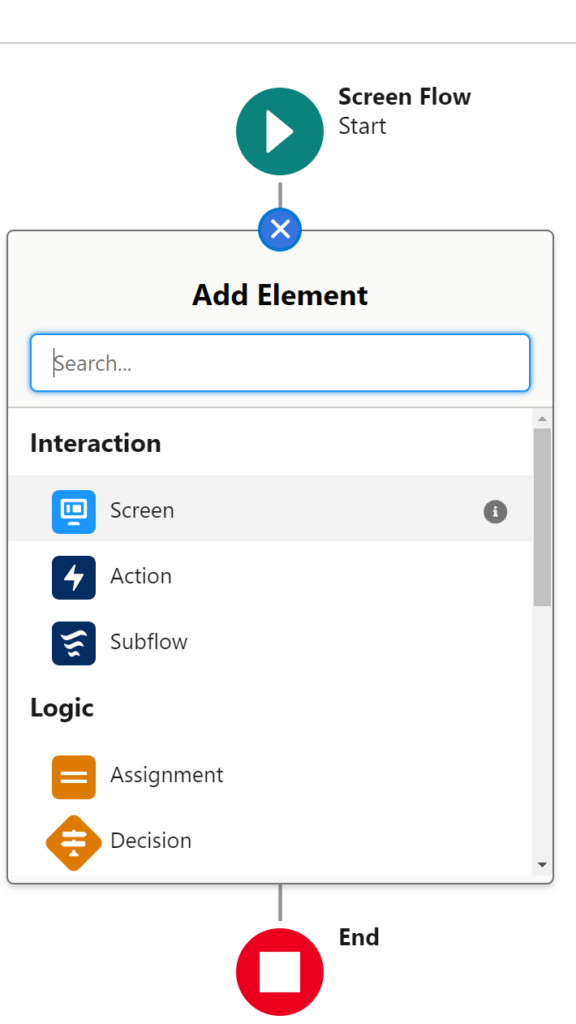Dismiss the Add Element popup
Viewport: 576px width, 1024px height.
[x=279, y=229]
